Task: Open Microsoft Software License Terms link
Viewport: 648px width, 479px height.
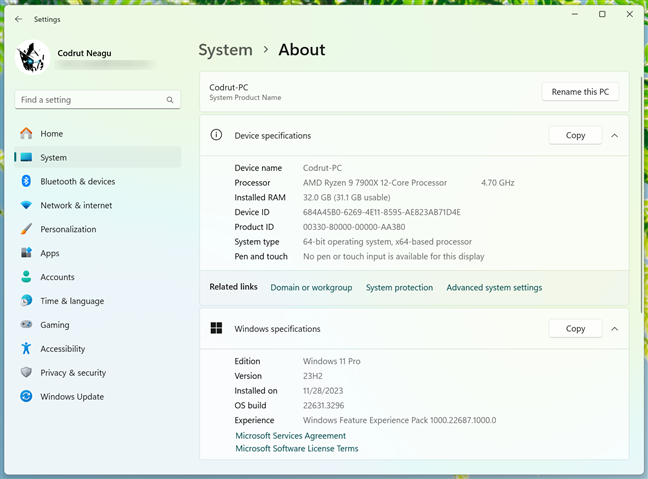Action: pyautogui.click(x=297, y=448)
